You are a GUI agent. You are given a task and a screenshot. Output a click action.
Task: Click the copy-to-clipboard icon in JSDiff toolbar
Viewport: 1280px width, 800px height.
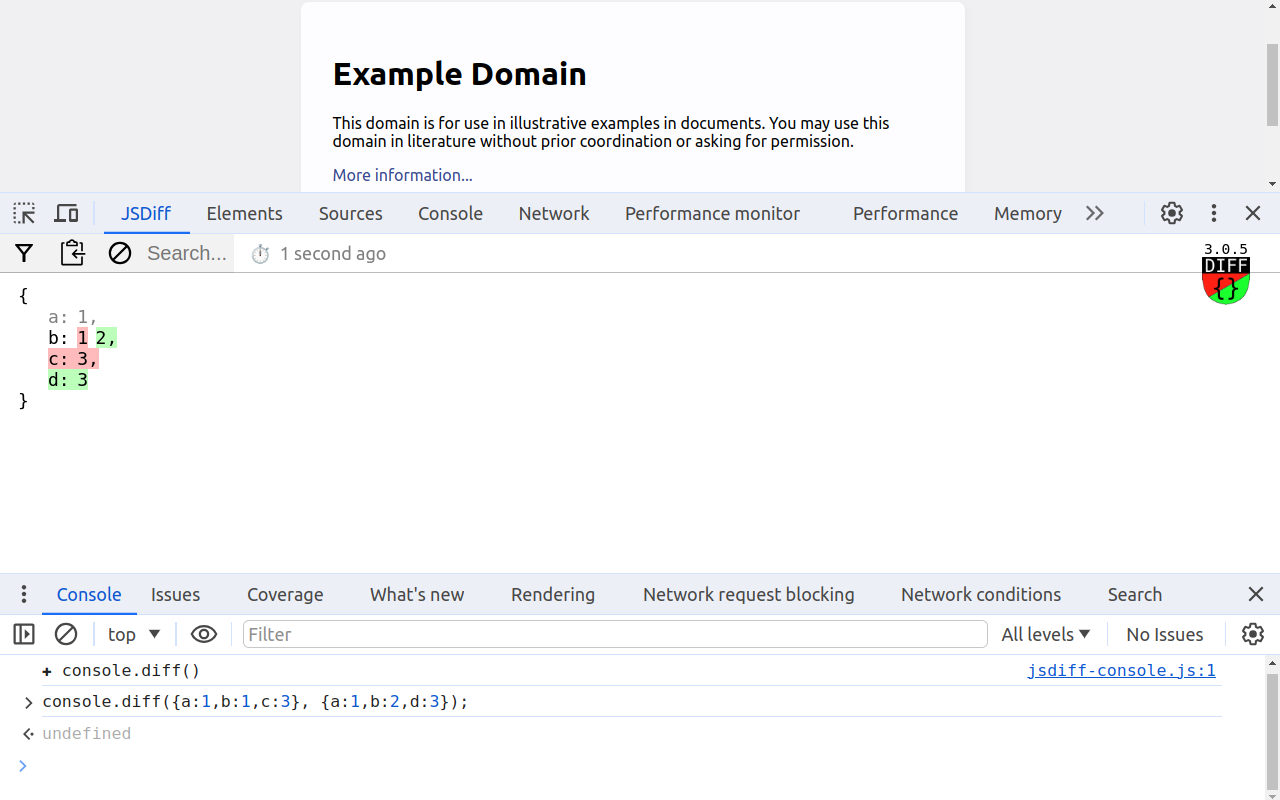[72, 253]
